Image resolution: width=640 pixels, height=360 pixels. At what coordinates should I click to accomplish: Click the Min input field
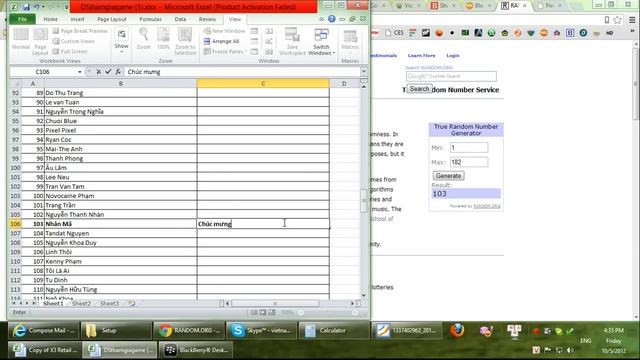click(x=469, y=147)
